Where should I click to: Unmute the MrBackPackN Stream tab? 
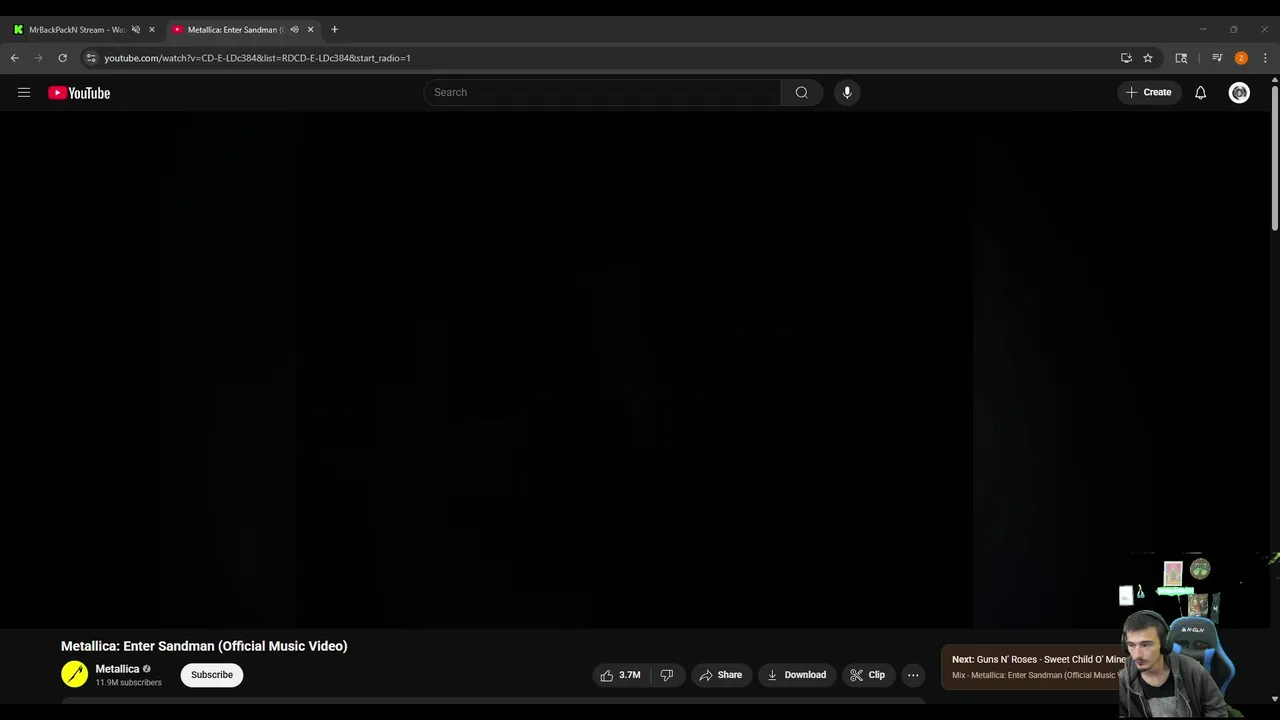pyautogui.click(x=136, y=29)
